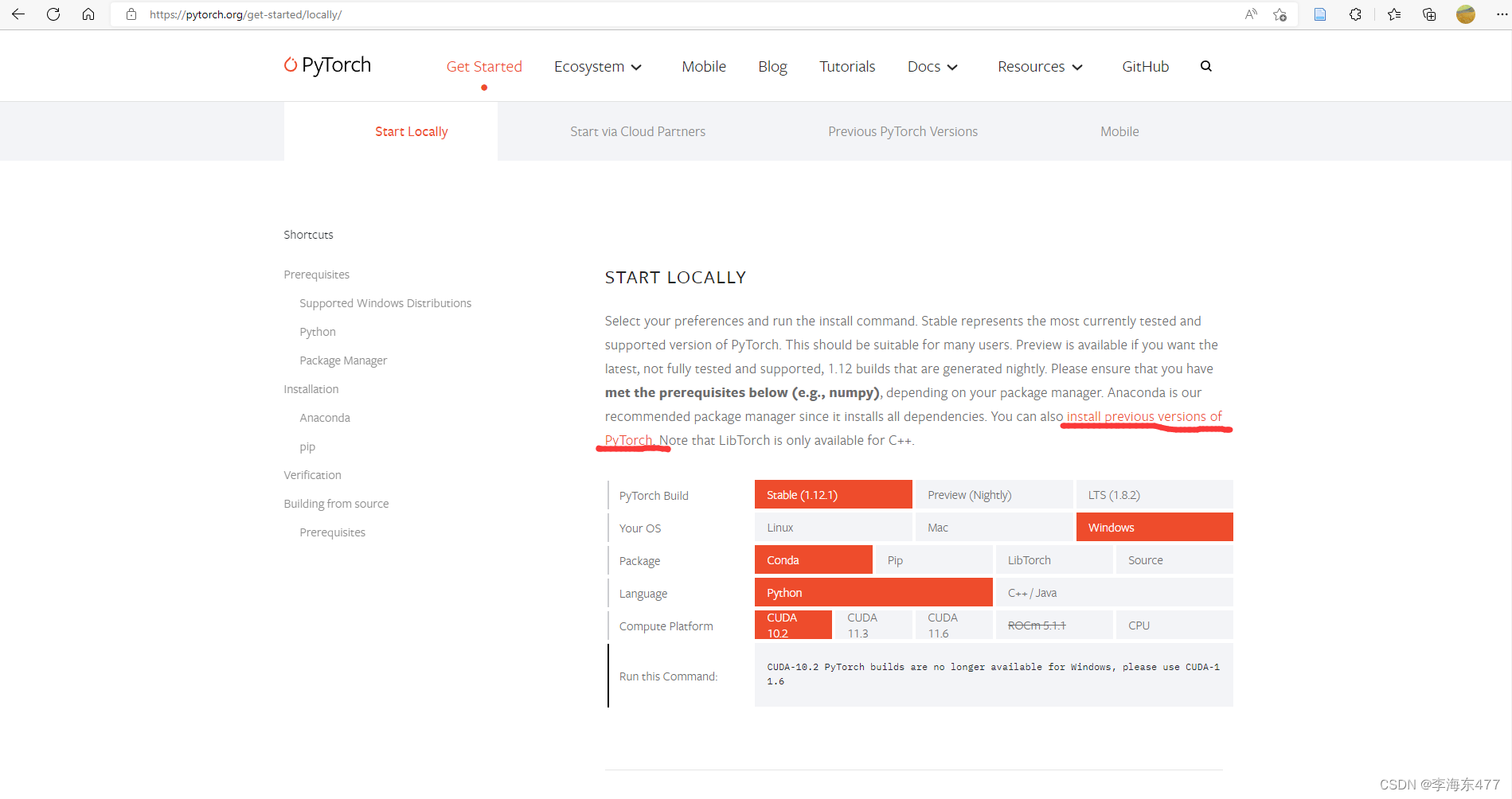
Task: Expand the Ecosystem dropdown menu
Action: [x=598, y=67]
